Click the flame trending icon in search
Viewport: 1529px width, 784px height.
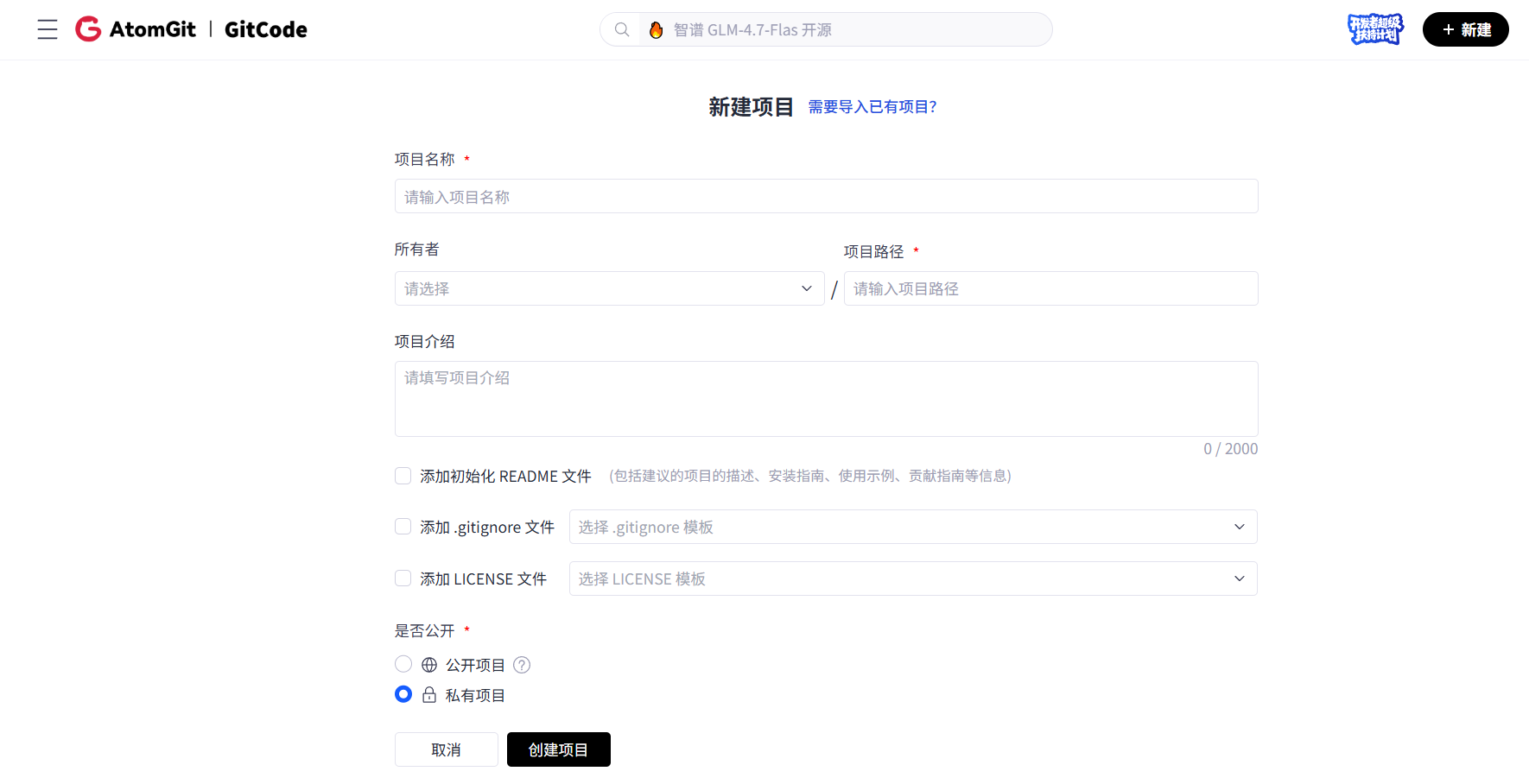(657, 29)
